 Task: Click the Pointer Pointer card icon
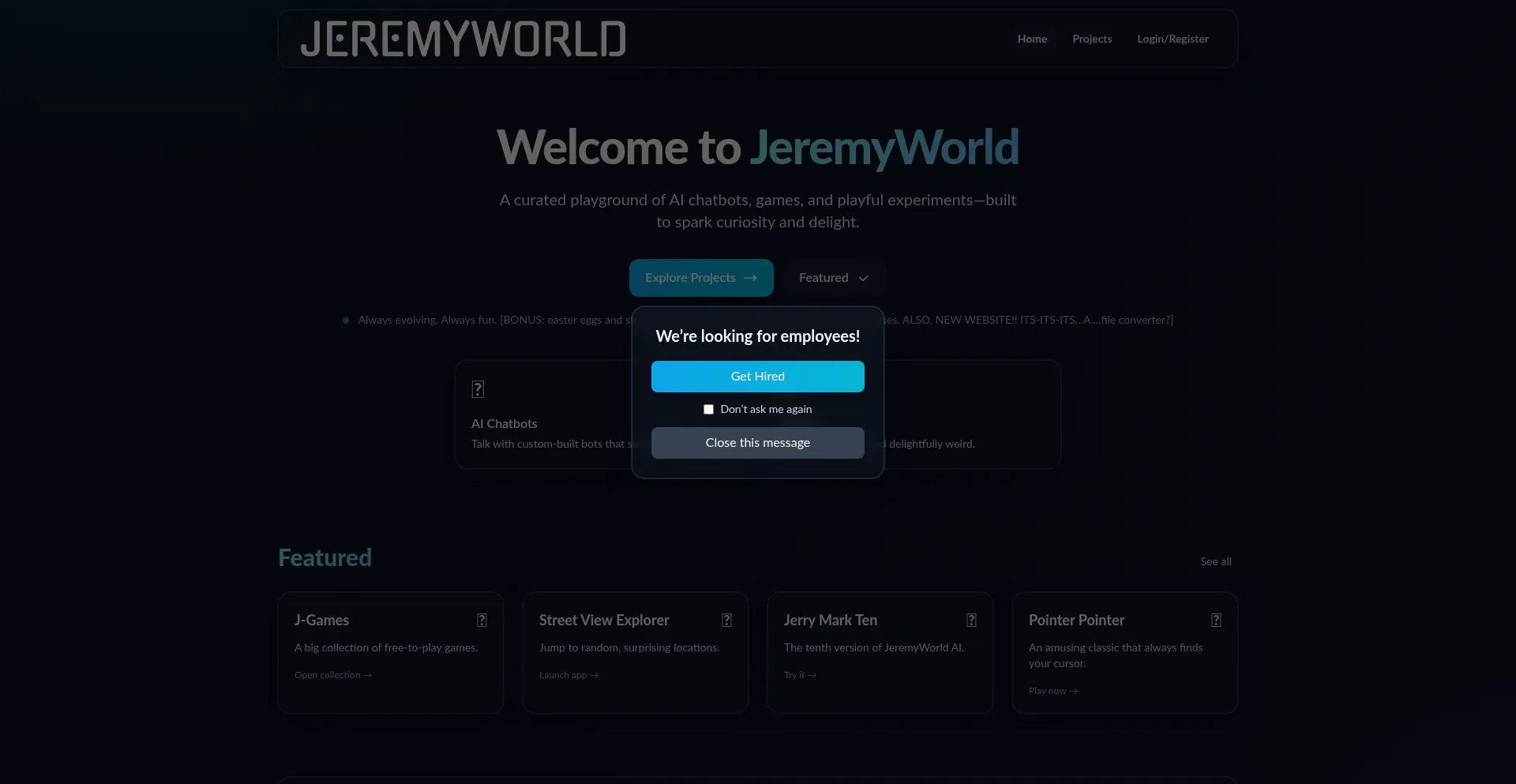coord(1216,621)
